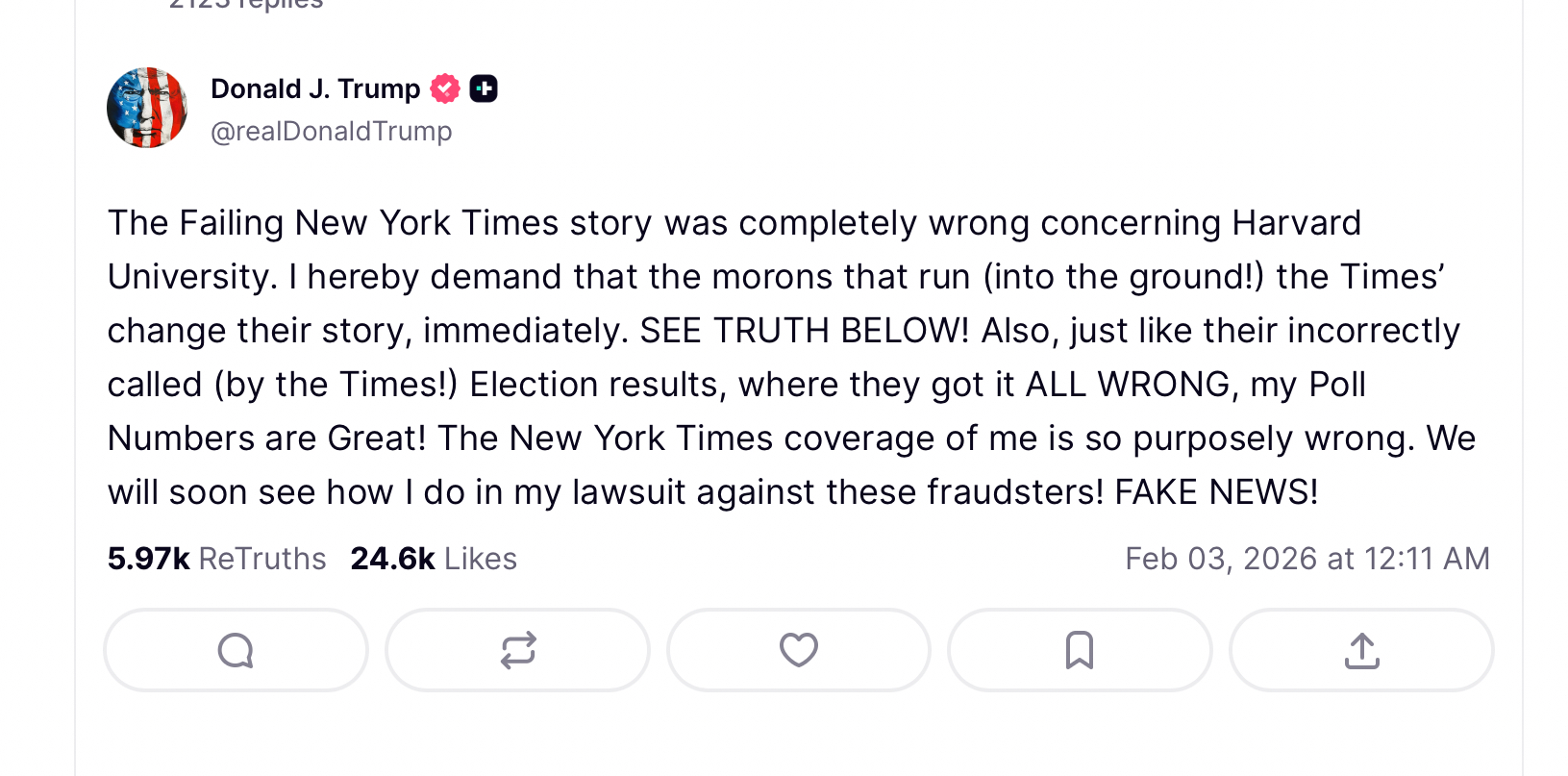The image size is (1568, 776).
Task: View the 24.6k Likes list
Action: point(434,559)
